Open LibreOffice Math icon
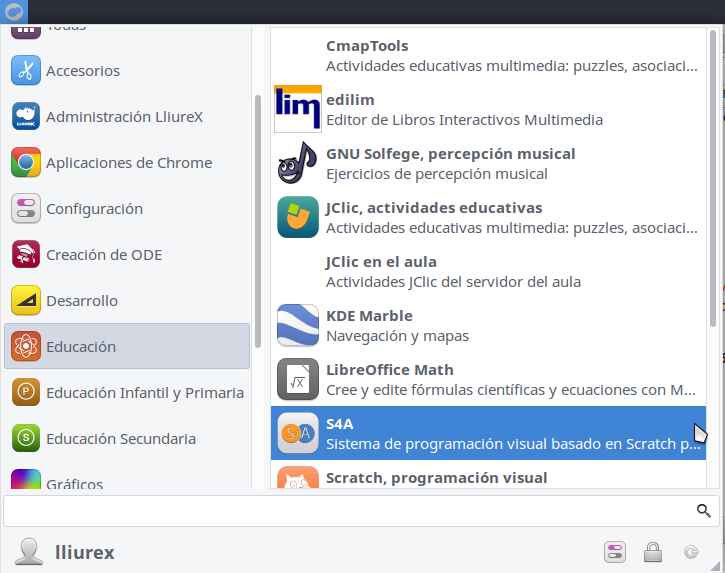 (x=297, y=379)
